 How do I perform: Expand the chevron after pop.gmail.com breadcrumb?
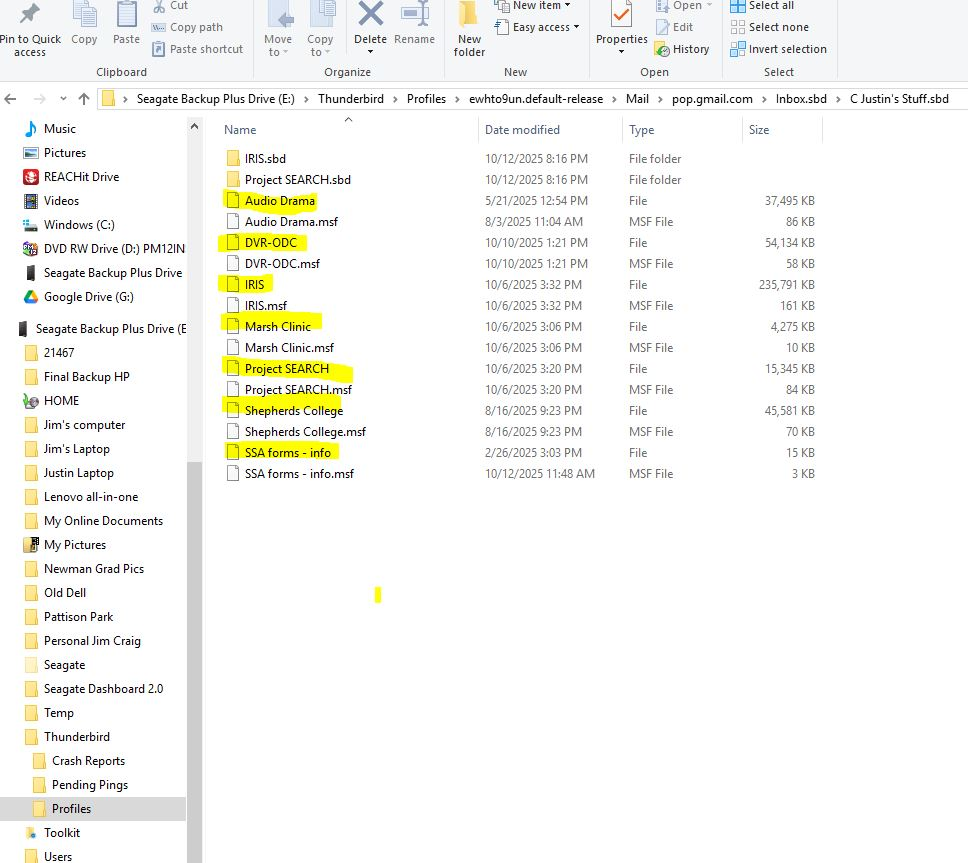coord(764,99)
